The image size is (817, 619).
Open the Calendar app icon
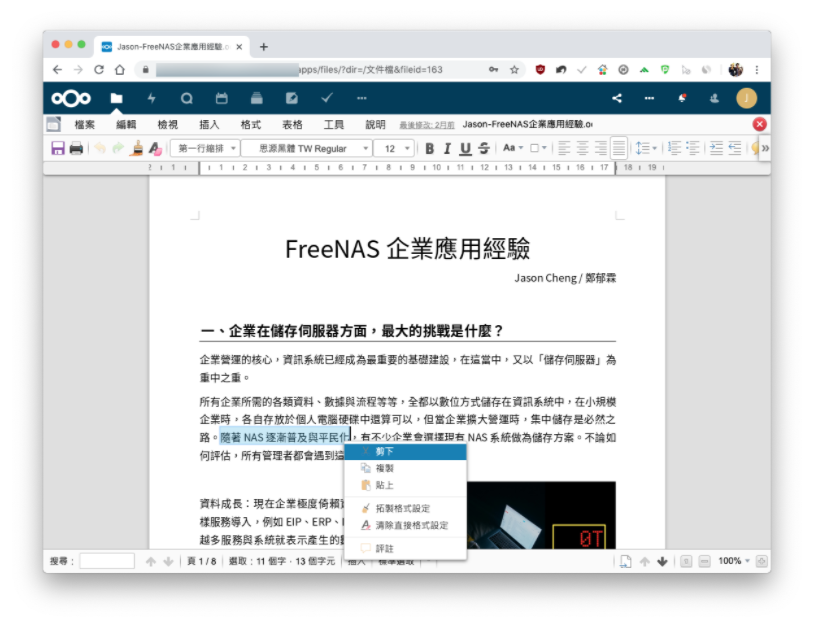(x=221, y=98)
